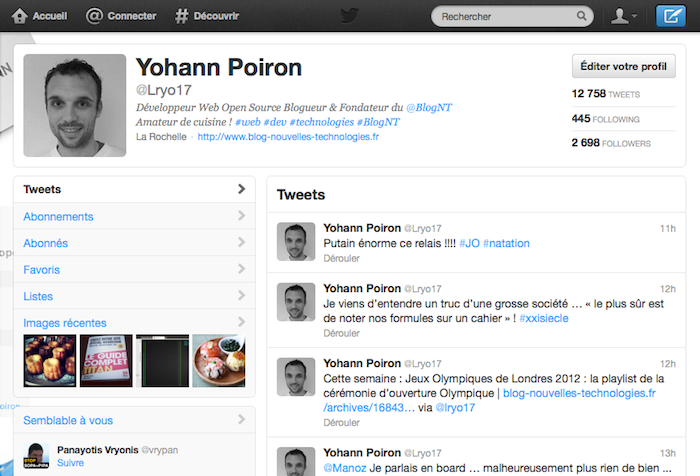Open the Connecter menu item
The image size is (700, 476).
(132, 16)
